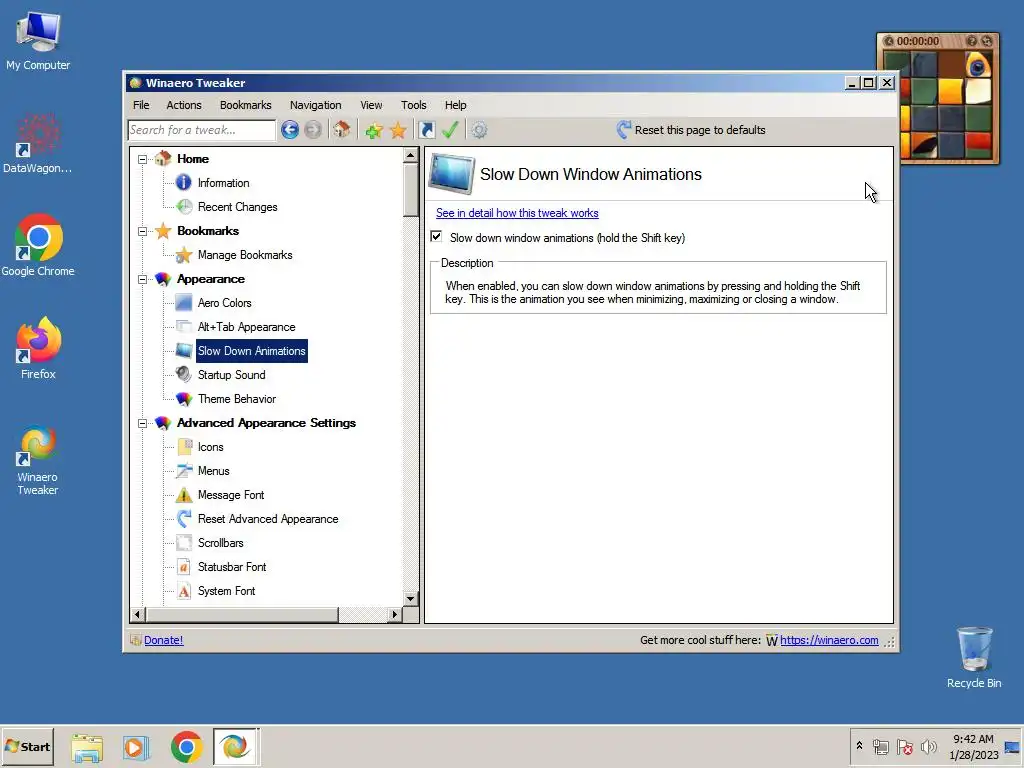Click Reset this page to defaults
Screen dimensions: 1024x768
pyautogui.click(x=691, y=130)
